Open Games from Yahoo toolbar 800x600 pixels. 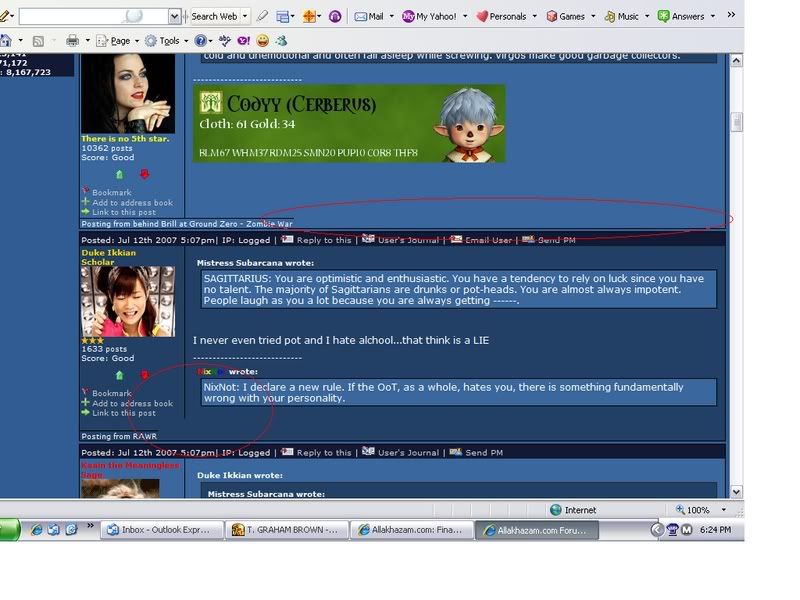[x=565, y=16]
